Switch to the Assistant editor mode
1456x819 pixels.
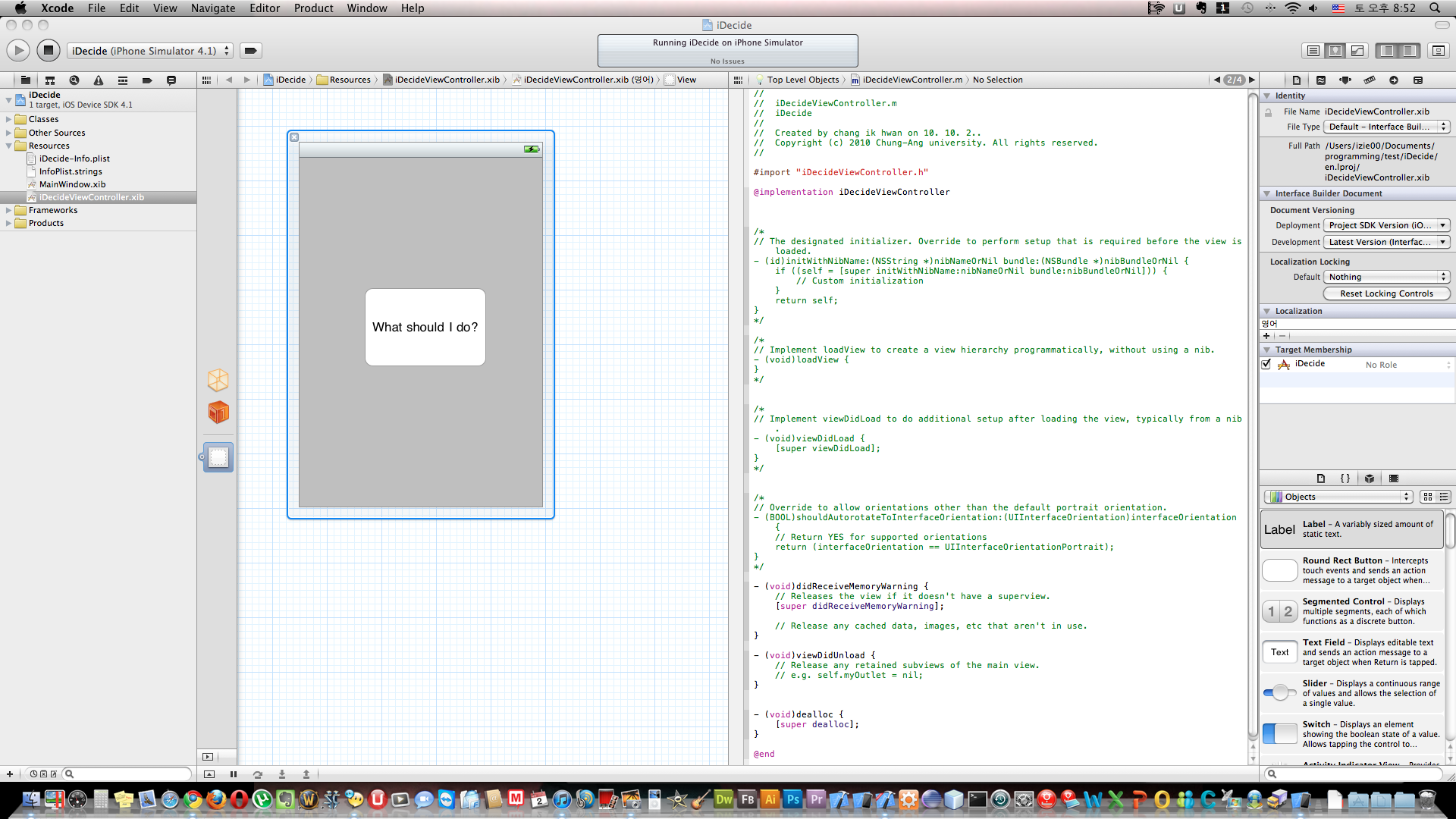point(1335,51)
